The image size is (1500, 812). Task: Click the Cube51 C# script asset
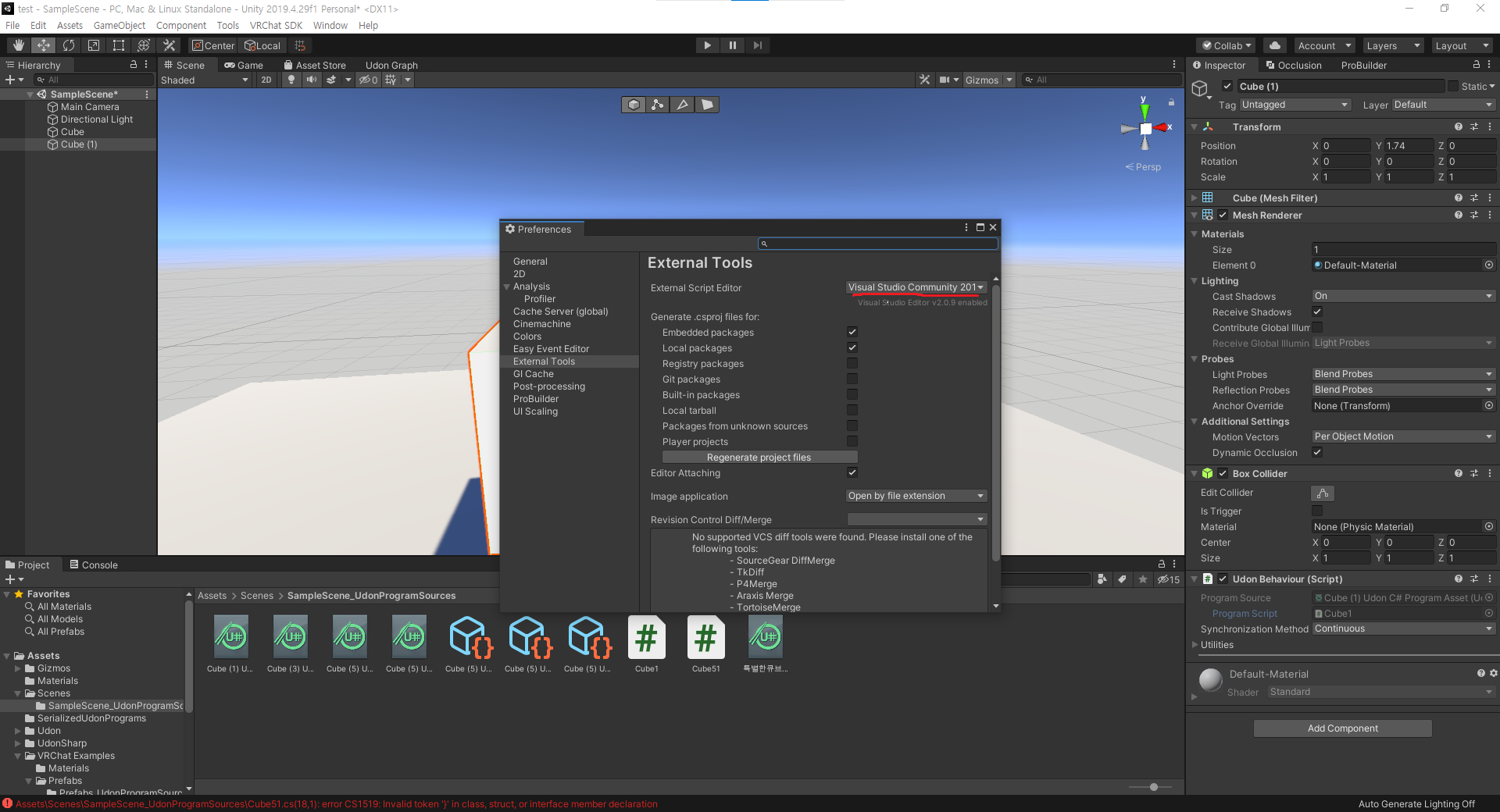coord(705,644)
